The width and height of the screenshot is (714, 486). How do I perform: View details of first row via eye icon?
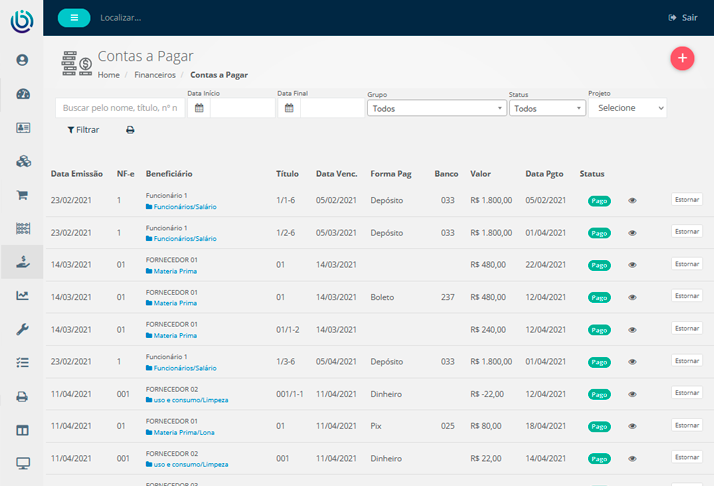tap(632, 200)
